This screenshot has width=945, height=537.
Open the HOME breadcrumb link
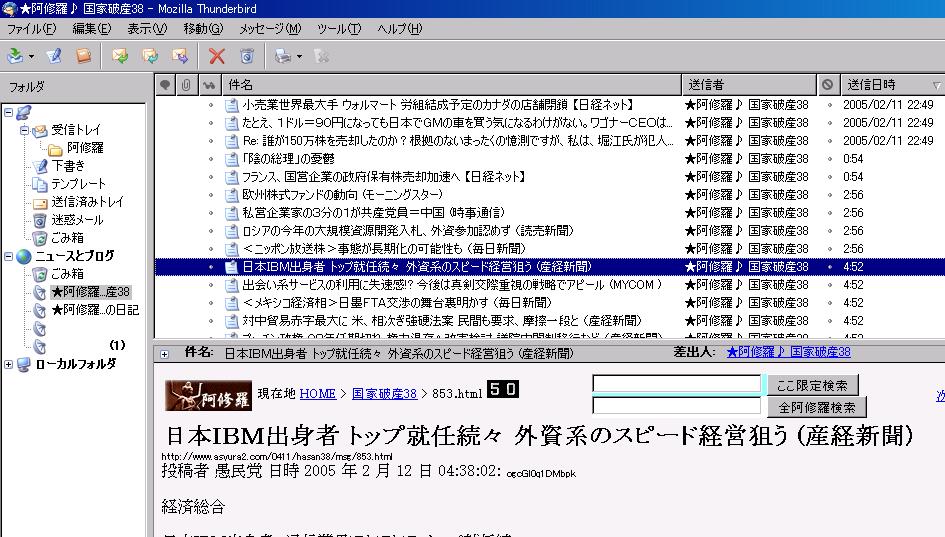click(x=318, y=394)
